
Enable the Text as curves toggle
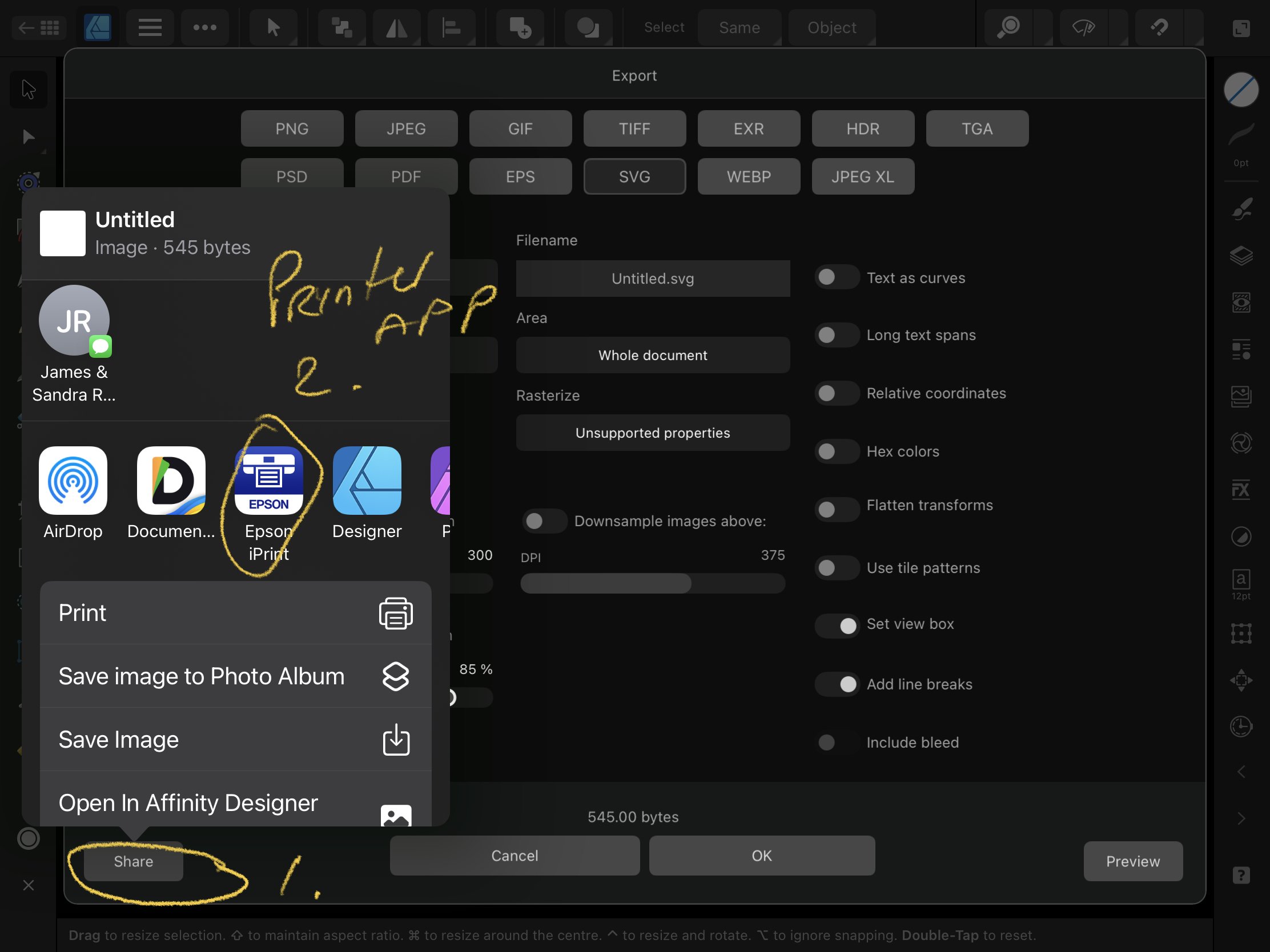click(837, 278)
